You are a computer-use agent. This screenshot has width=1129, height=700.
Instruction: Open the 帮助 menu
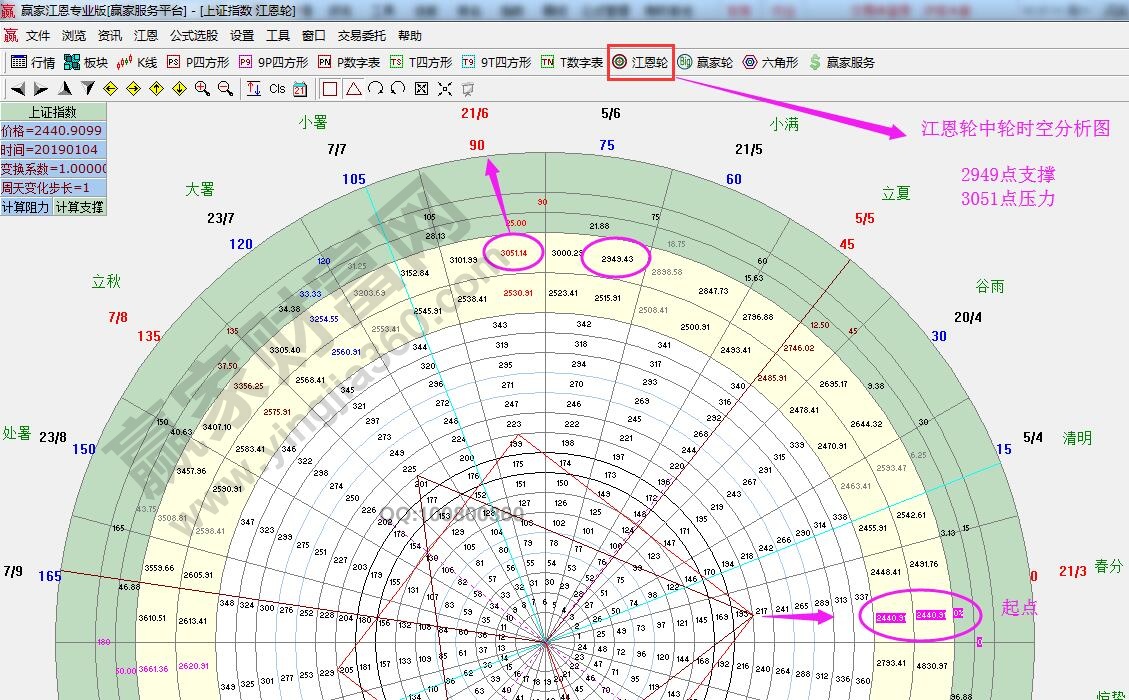click(408, 35)
